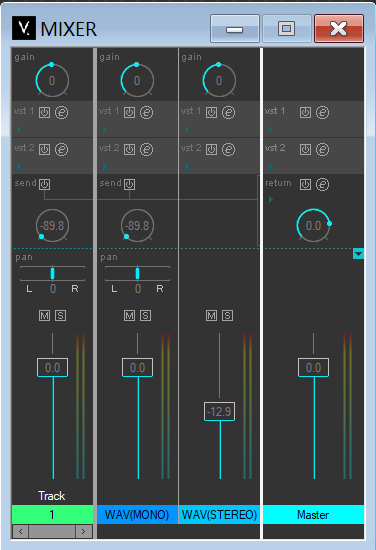The image size is (376, 550).
Task: Open the vst 2 editor on Track 1
Action: click(62, 149)
